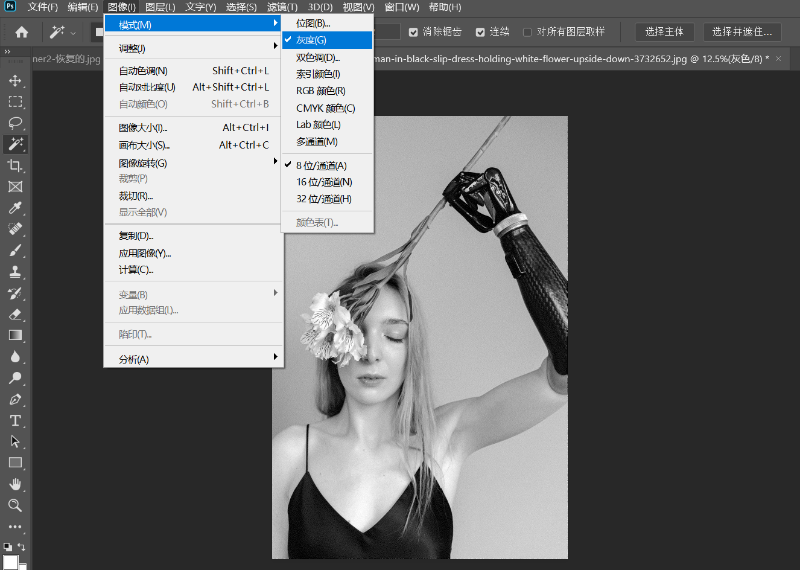Select the Move tool

pos(15,80)
